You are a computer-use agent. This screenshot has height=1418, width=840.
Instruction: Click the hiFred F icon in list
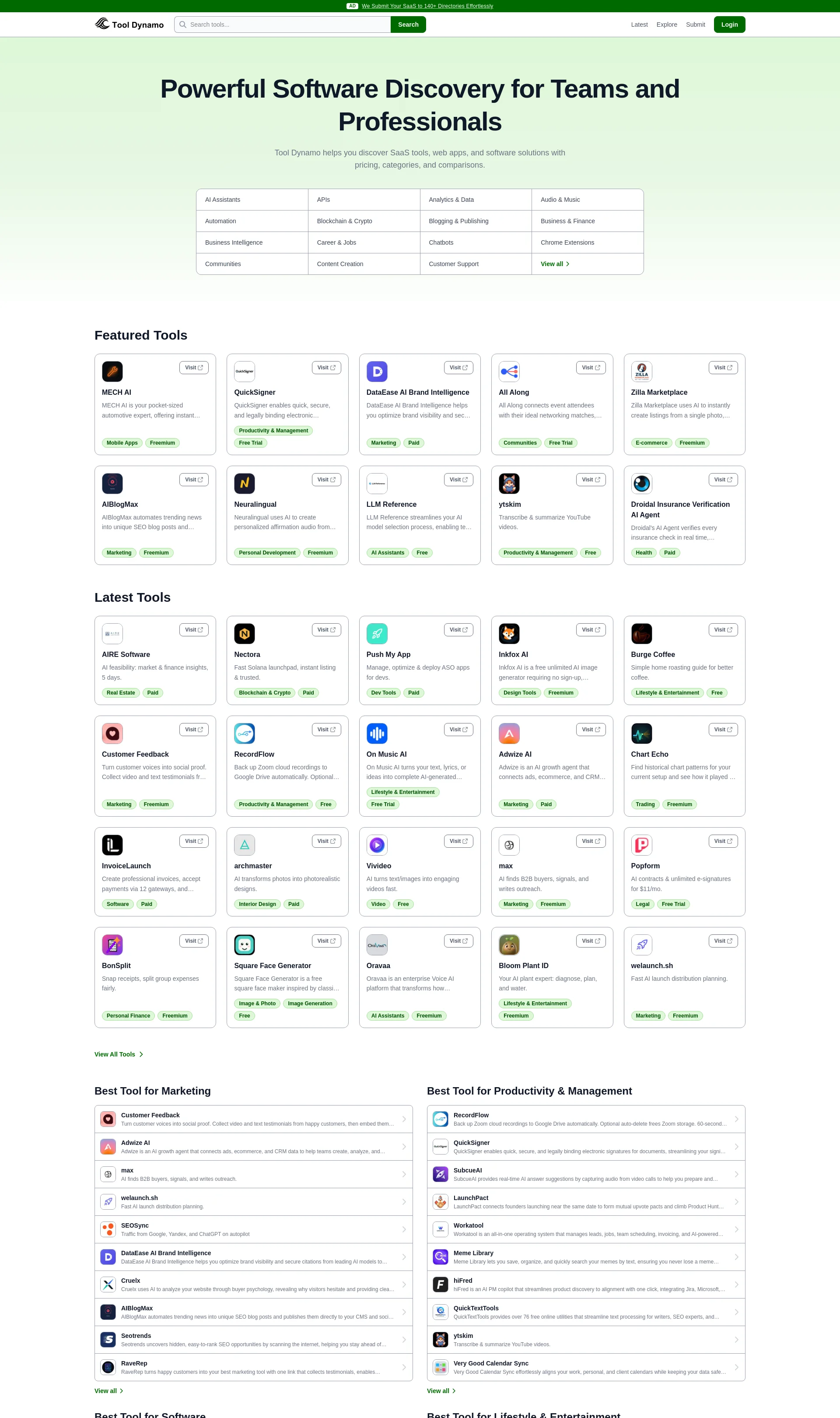coord(441,1285)
